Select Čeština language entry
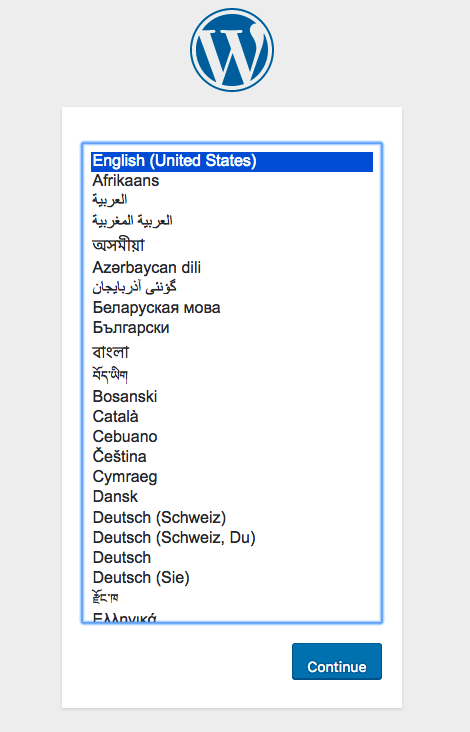Image resolution: width=470 pixels, height=732 pixels. 232,457
